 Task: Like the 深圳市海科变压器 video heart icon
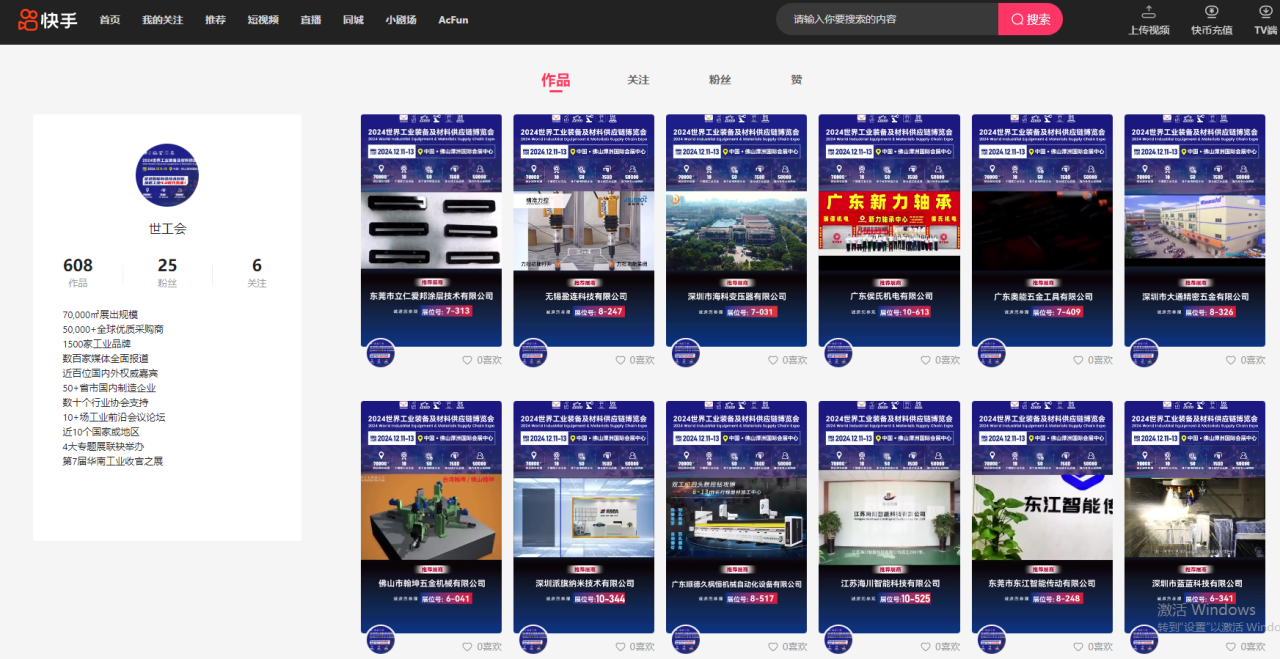[772, 360]
